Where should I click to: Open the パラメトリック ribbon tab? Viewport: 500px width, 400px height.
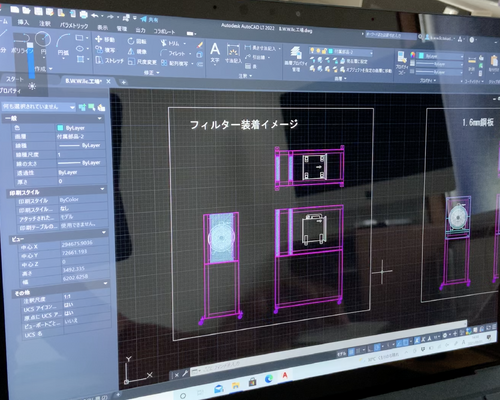click(74, 25)
